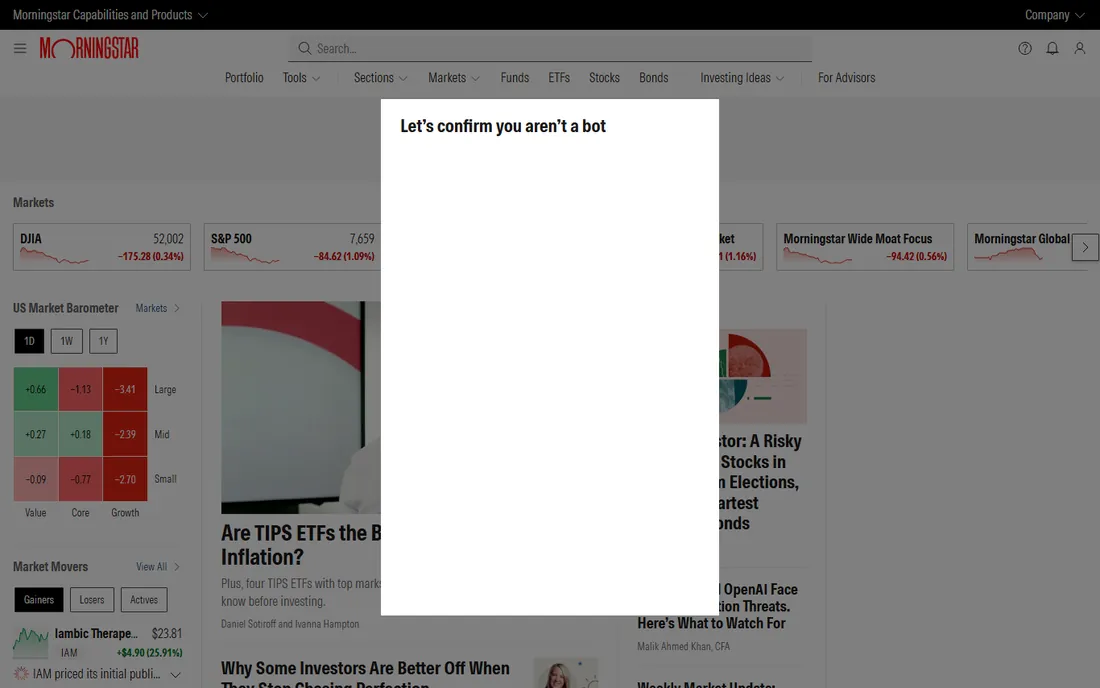Select the Losers tab
Viewport: 1100px width, 688px height.
click(x=91, y=600)
